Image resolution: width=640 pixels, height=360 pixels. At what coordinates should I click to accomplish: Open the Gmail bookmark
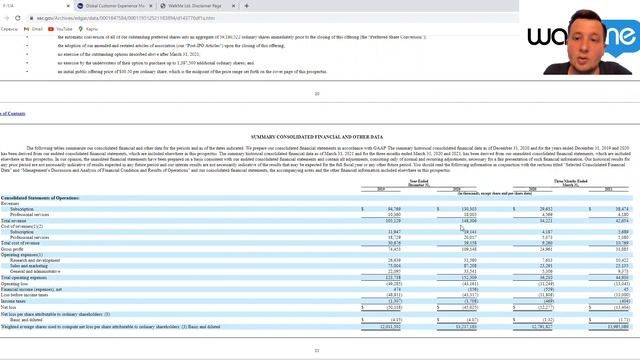pos(33,29)
